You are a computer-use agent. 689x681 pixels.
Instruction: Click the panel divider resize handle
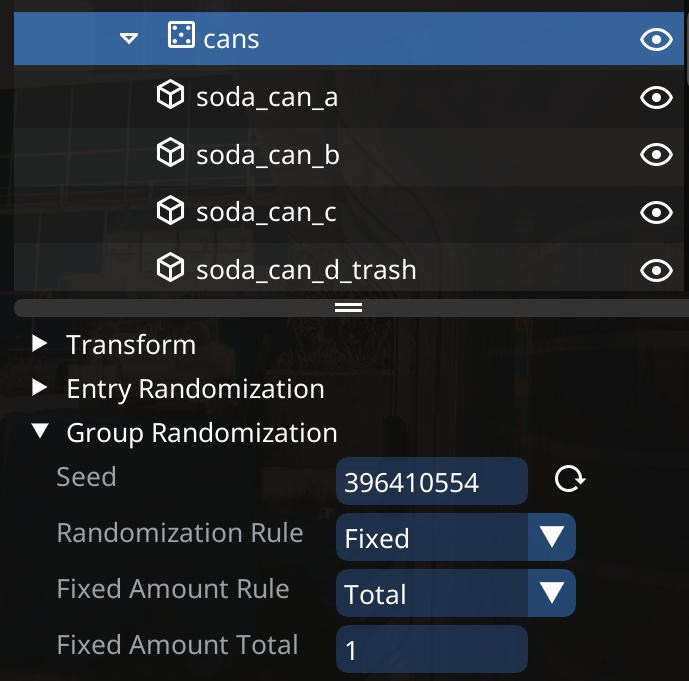(x=348, y=307)
